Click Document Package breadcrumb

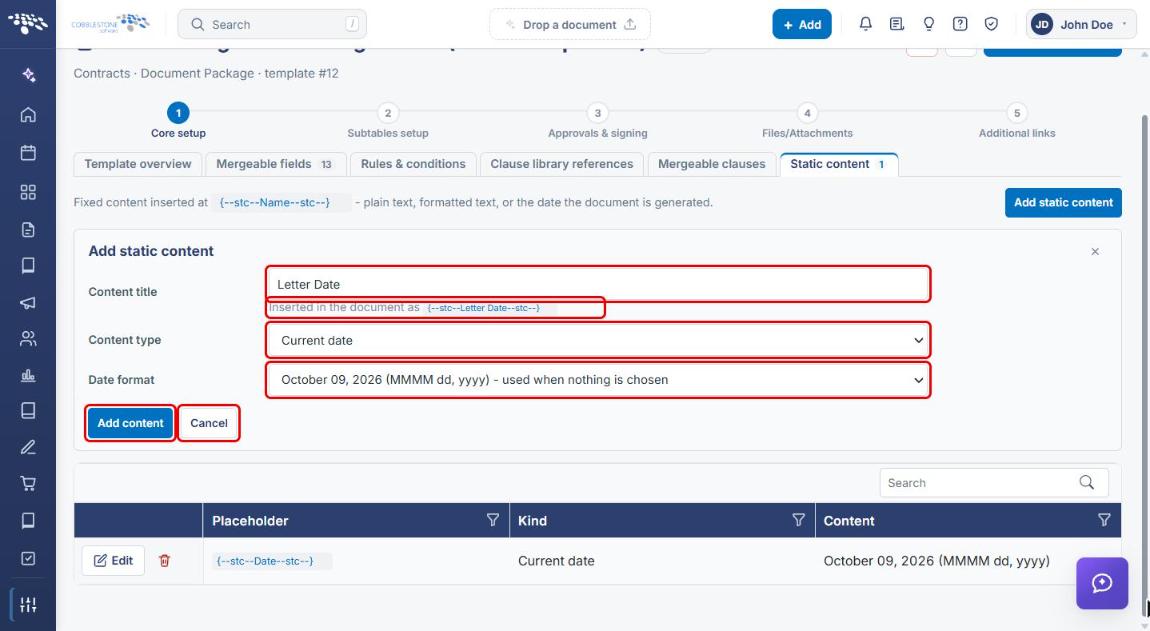pos(197,73)
